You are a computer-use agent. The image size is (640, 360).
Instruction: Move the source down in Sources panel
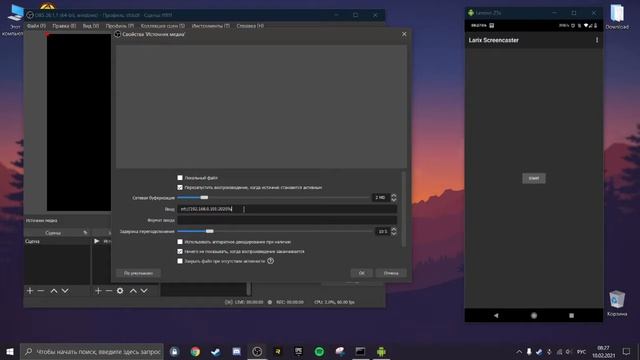144,291
